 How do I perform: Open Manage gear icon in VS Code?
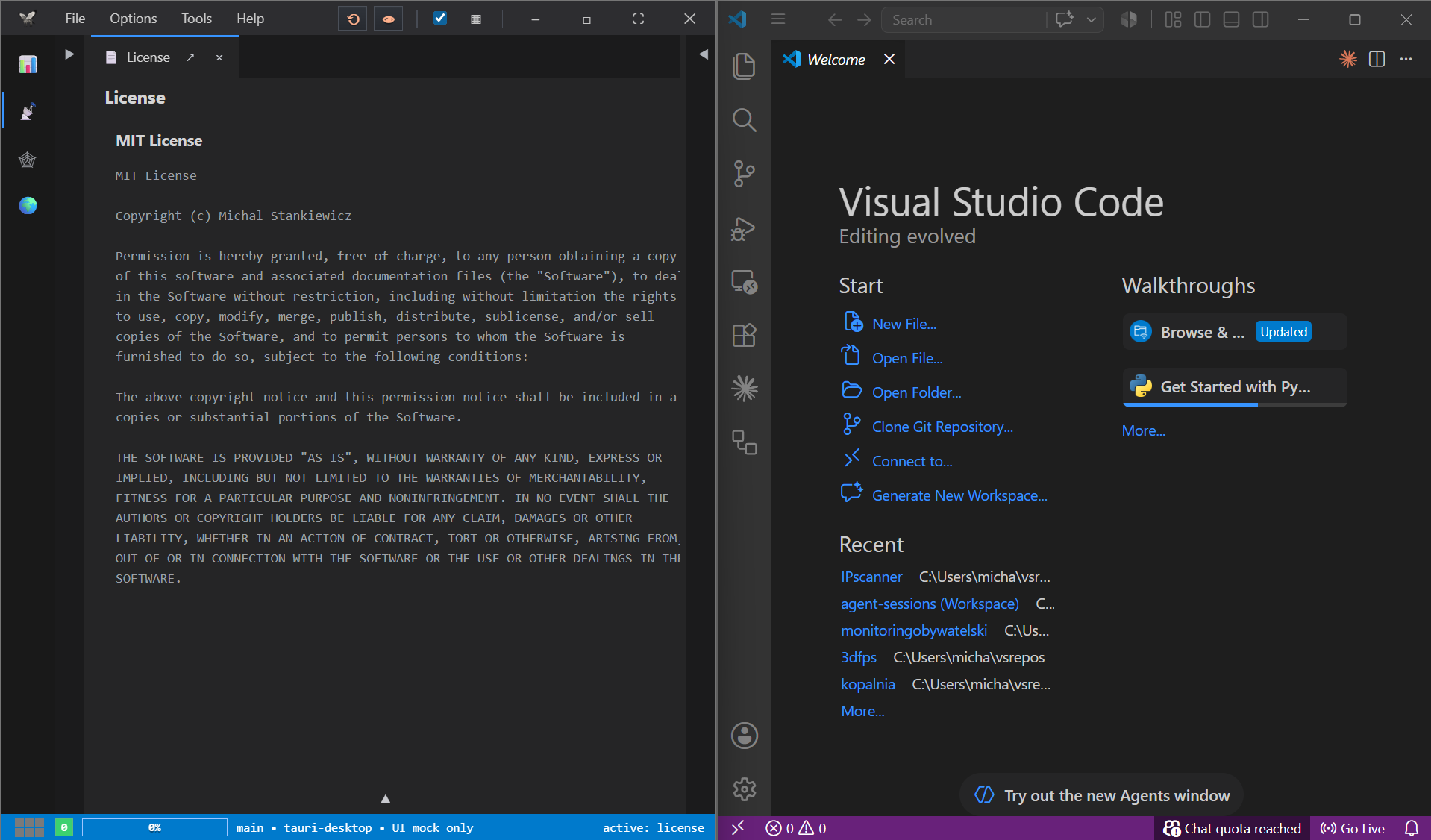point(744,789)
